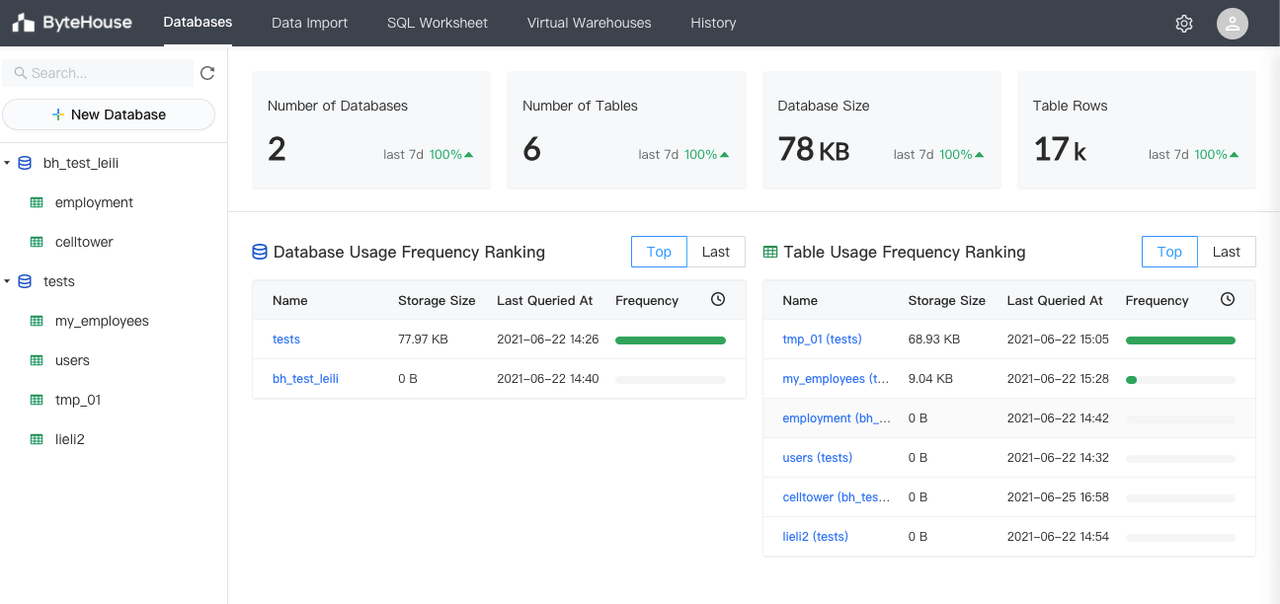Select tmp_01 in the sidebar tree
The width and height of the screenshot is (1280, 604).
click(78, 400)
